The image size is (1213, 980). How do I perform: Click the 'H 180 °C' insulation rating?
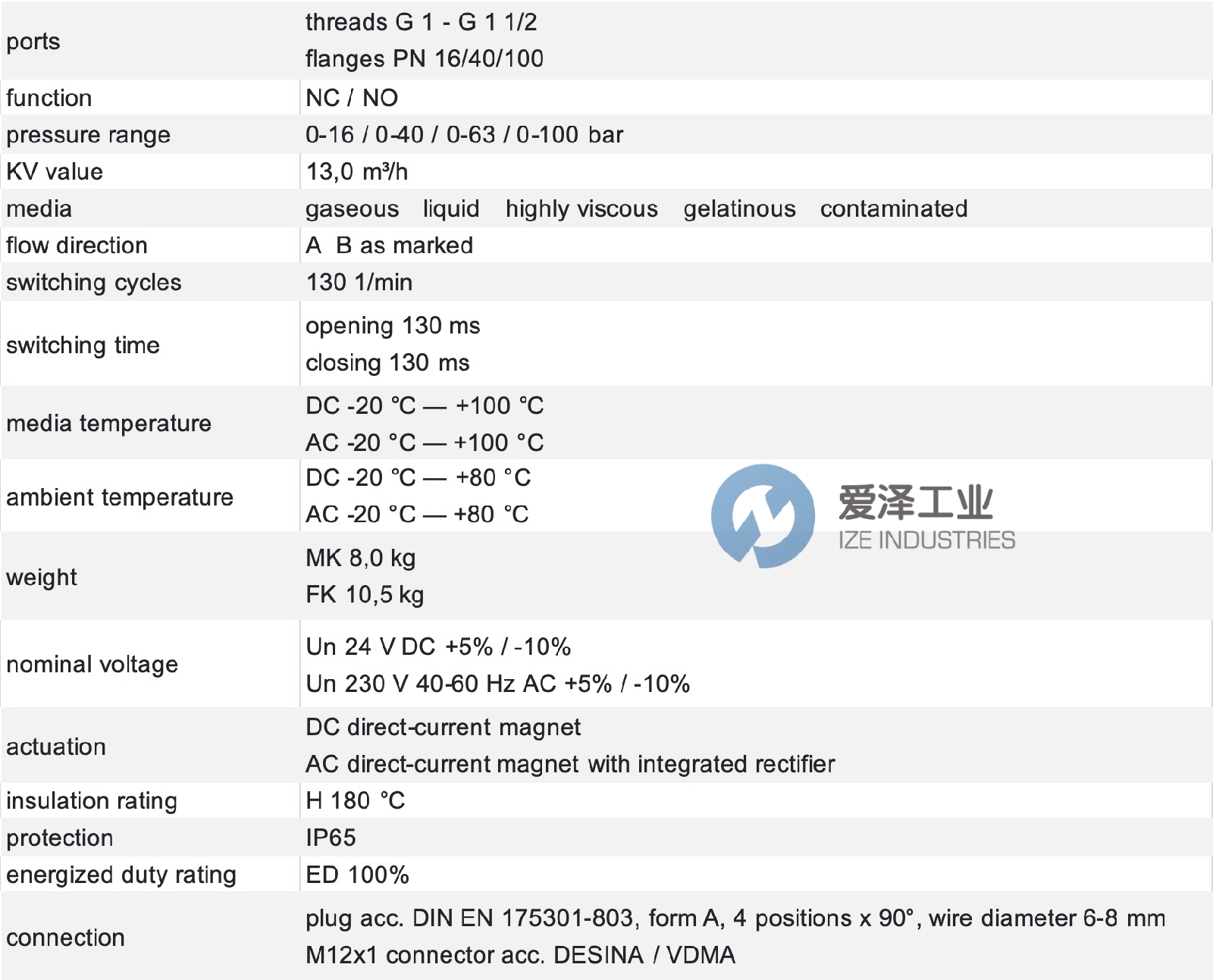pos(356,801)
